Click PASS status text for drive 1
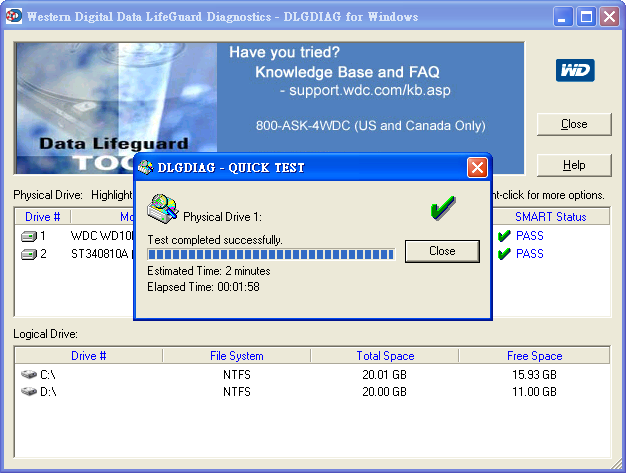 [530, 236]
